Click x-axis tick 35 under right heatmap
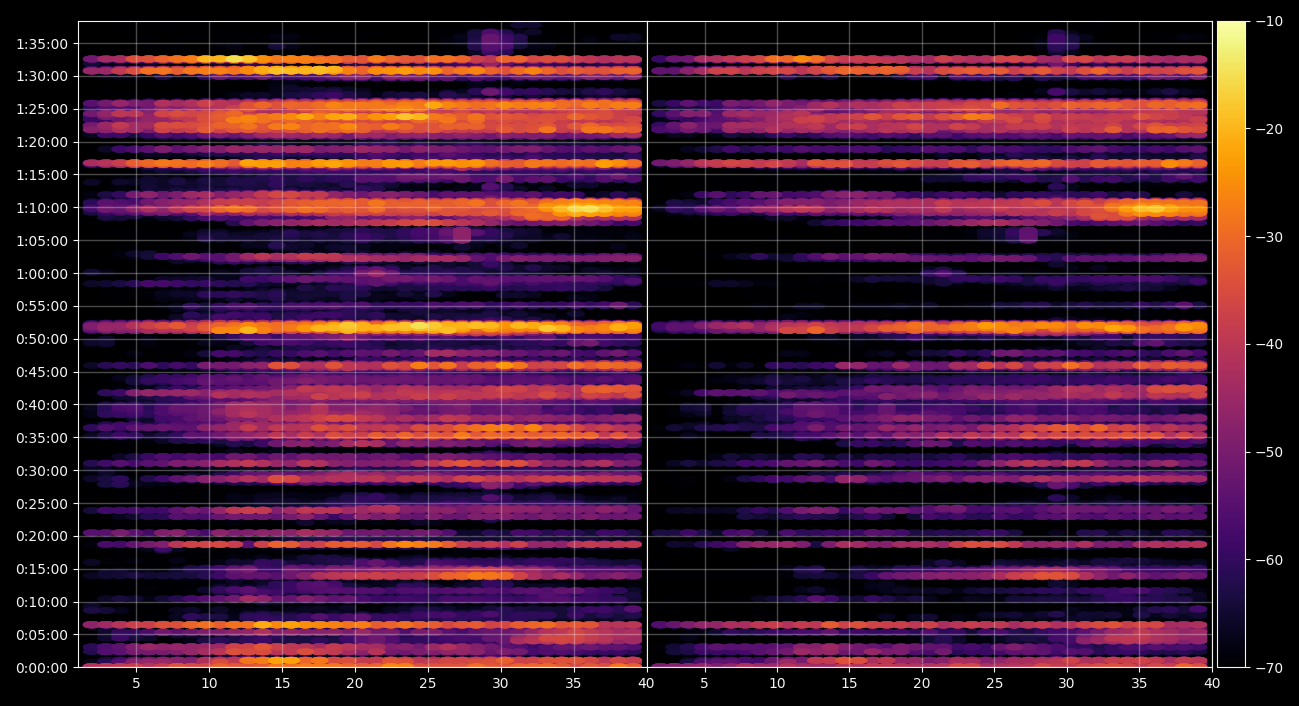This screenshot has width=1299, height=706. [x=1139, y=684]
